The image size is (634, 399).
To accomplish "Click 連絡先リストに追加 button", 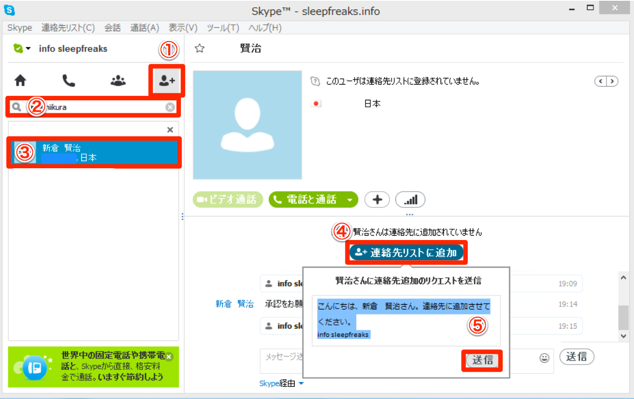I will 406,253.
